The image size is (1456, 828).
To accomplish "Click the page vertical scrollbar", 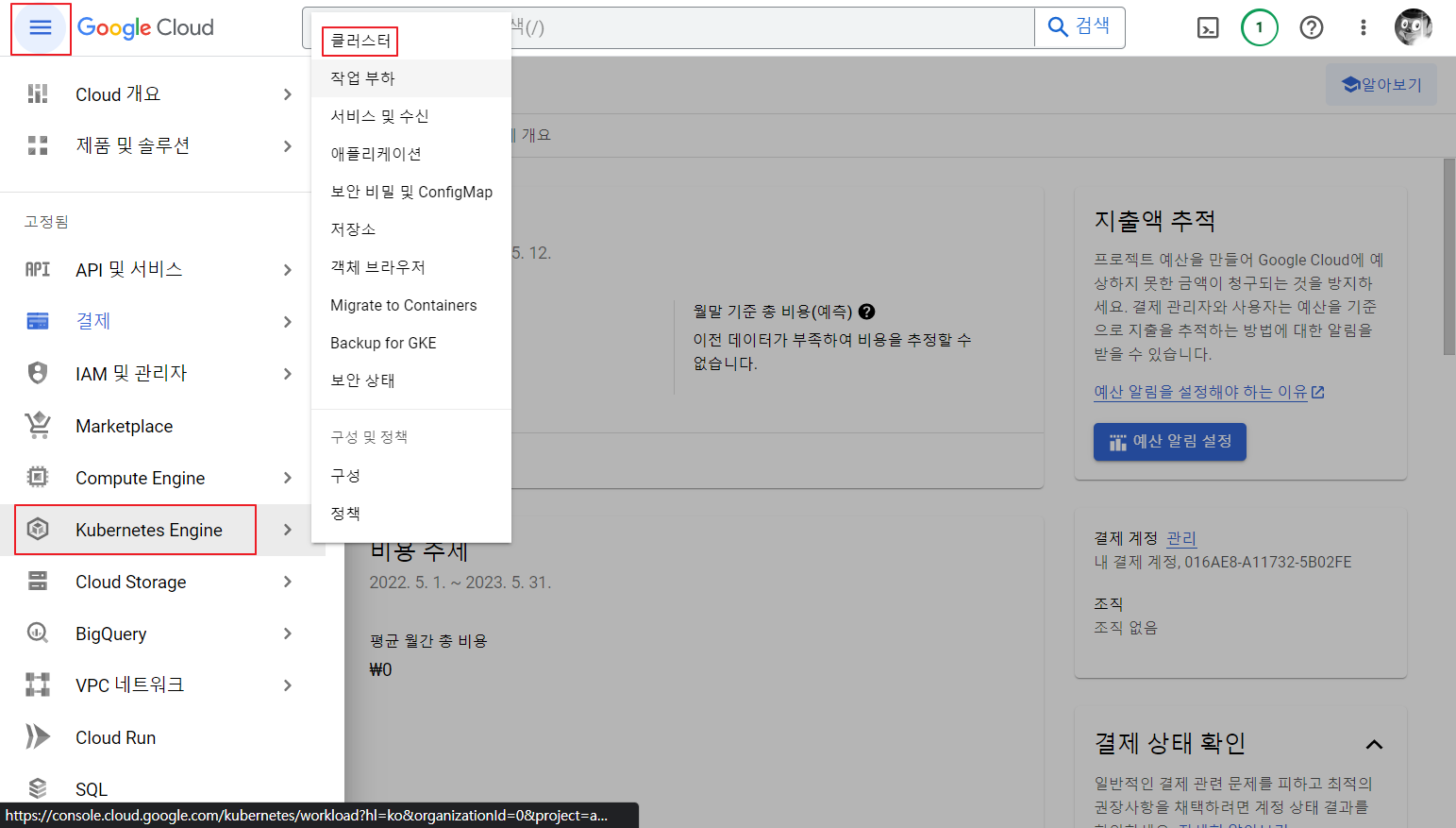I will click(1449, 257).
